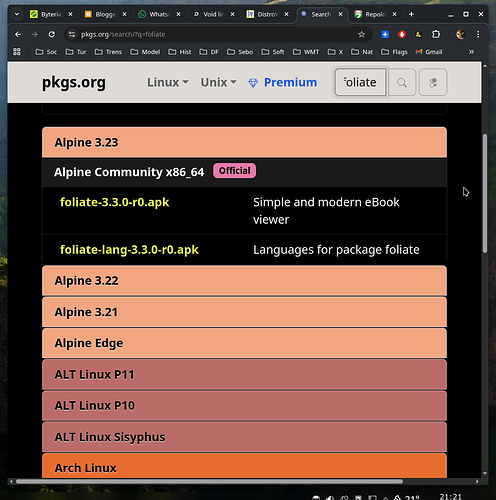Click the horizontal scrollbar at the page bottom

click(209, 481)
